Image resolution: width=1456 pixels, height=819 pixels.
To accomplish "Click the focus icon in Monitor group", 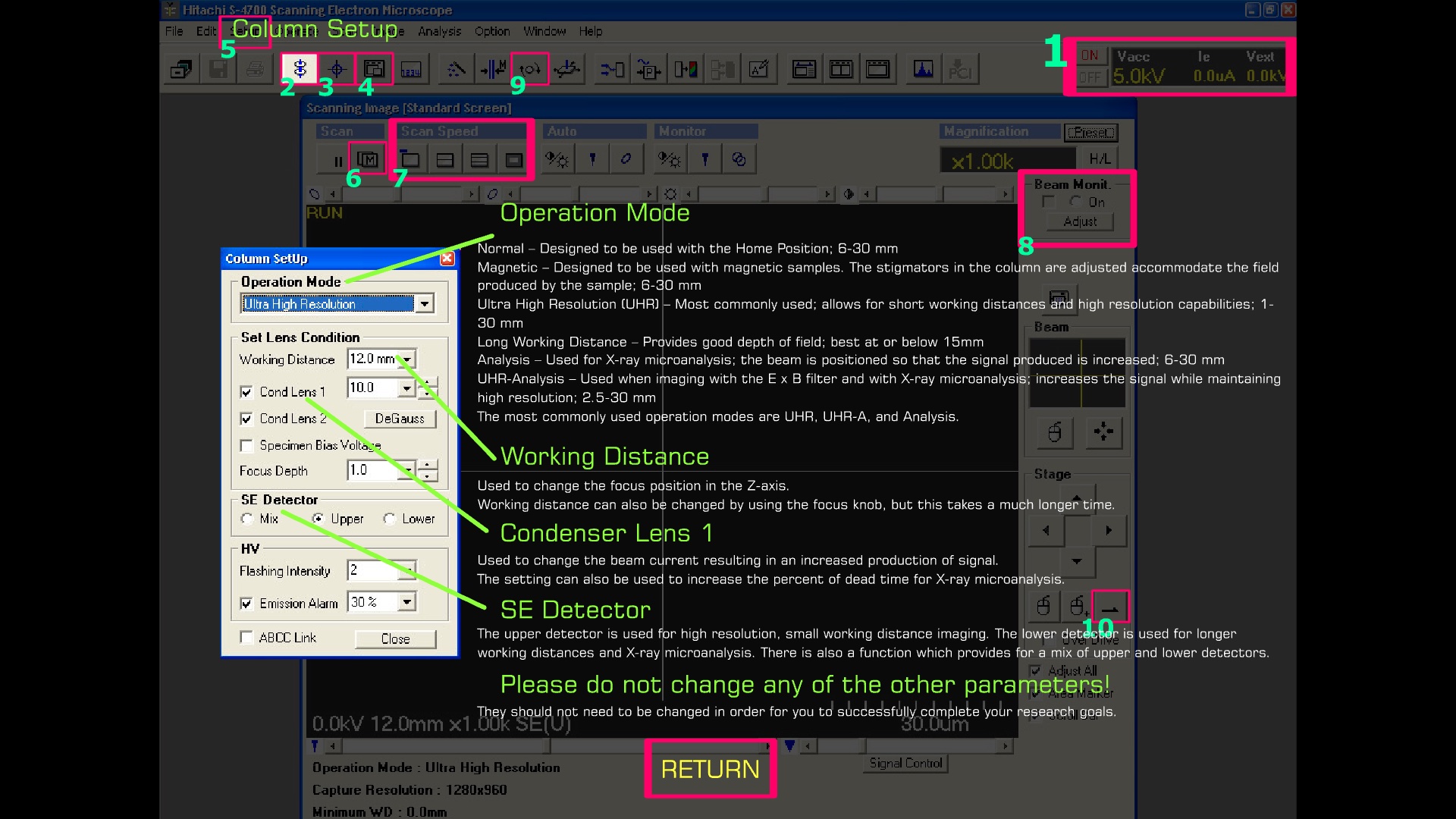I will point(704,159).
